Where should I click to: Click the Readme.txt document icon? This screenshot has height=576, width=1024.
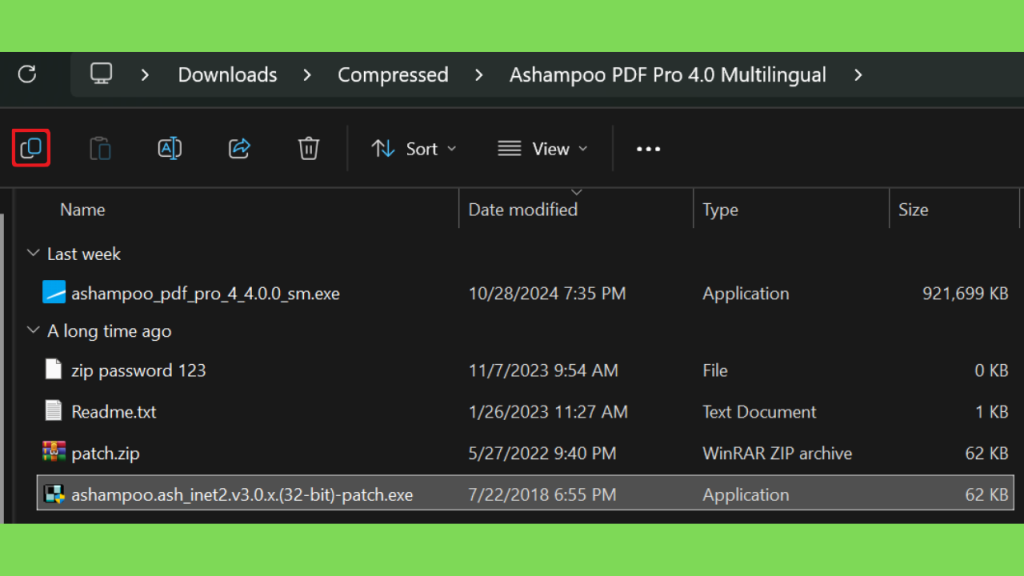[54, 411]
